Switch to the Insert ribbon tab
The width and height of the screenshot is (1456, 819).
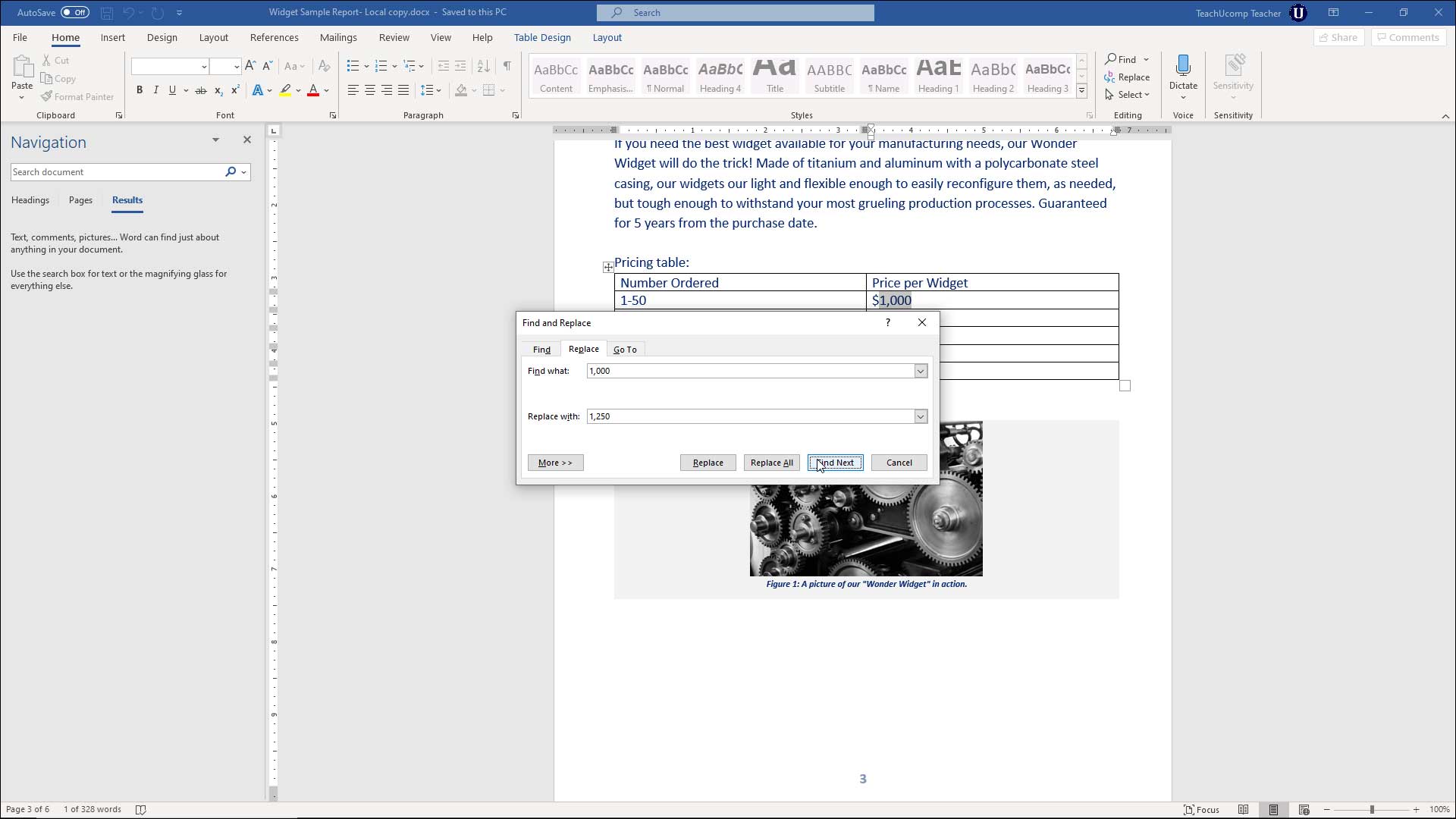(112, 37)
